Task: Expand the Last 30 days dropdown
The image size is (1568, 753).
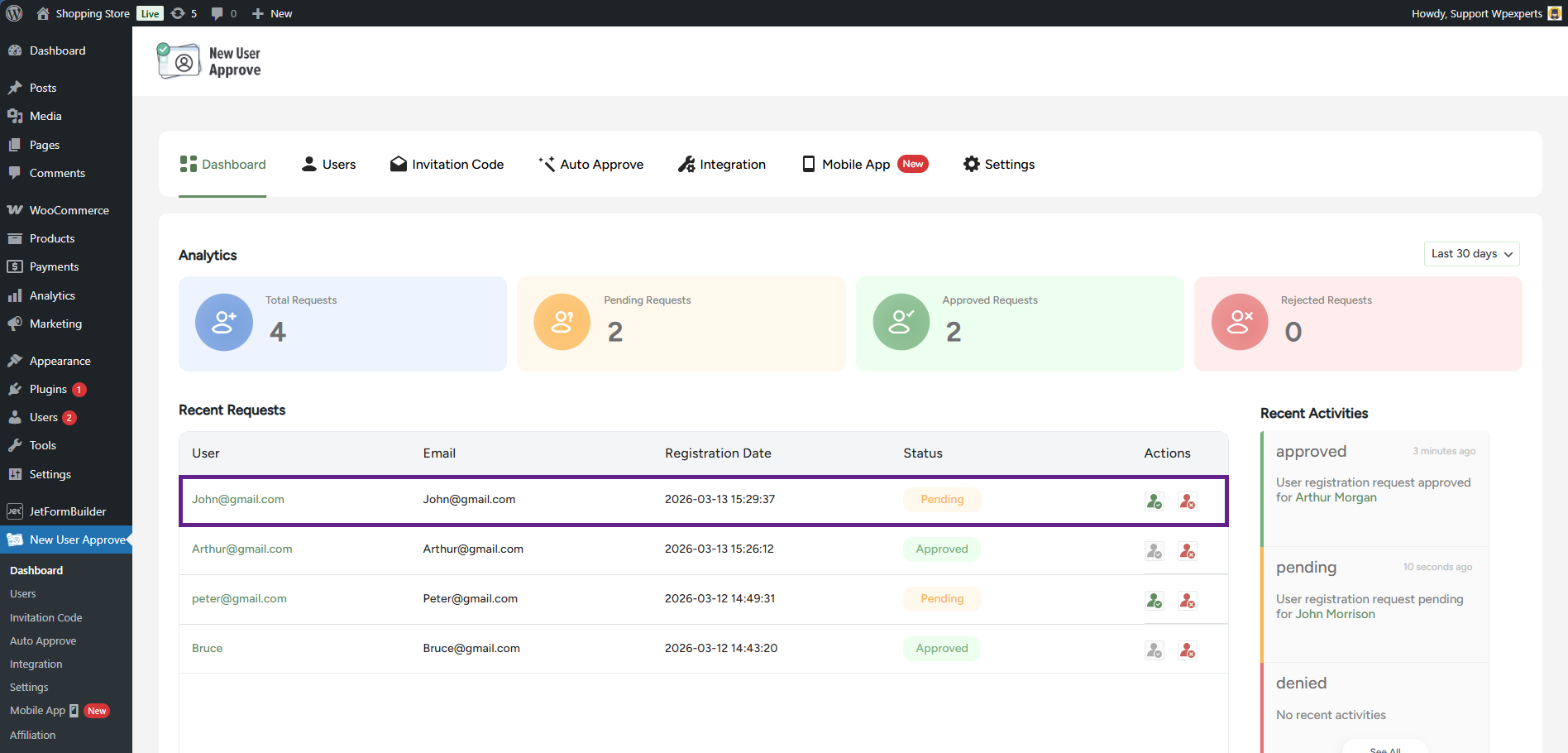Action: (1471, 254)
